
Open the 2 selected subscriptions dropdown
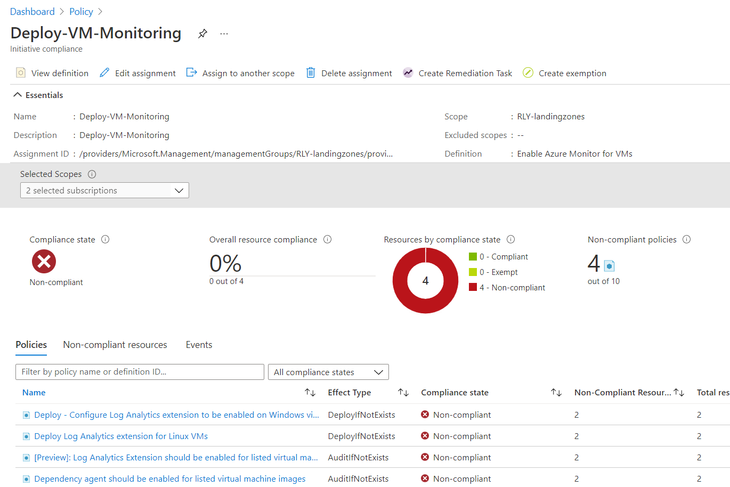coord(104,190)
